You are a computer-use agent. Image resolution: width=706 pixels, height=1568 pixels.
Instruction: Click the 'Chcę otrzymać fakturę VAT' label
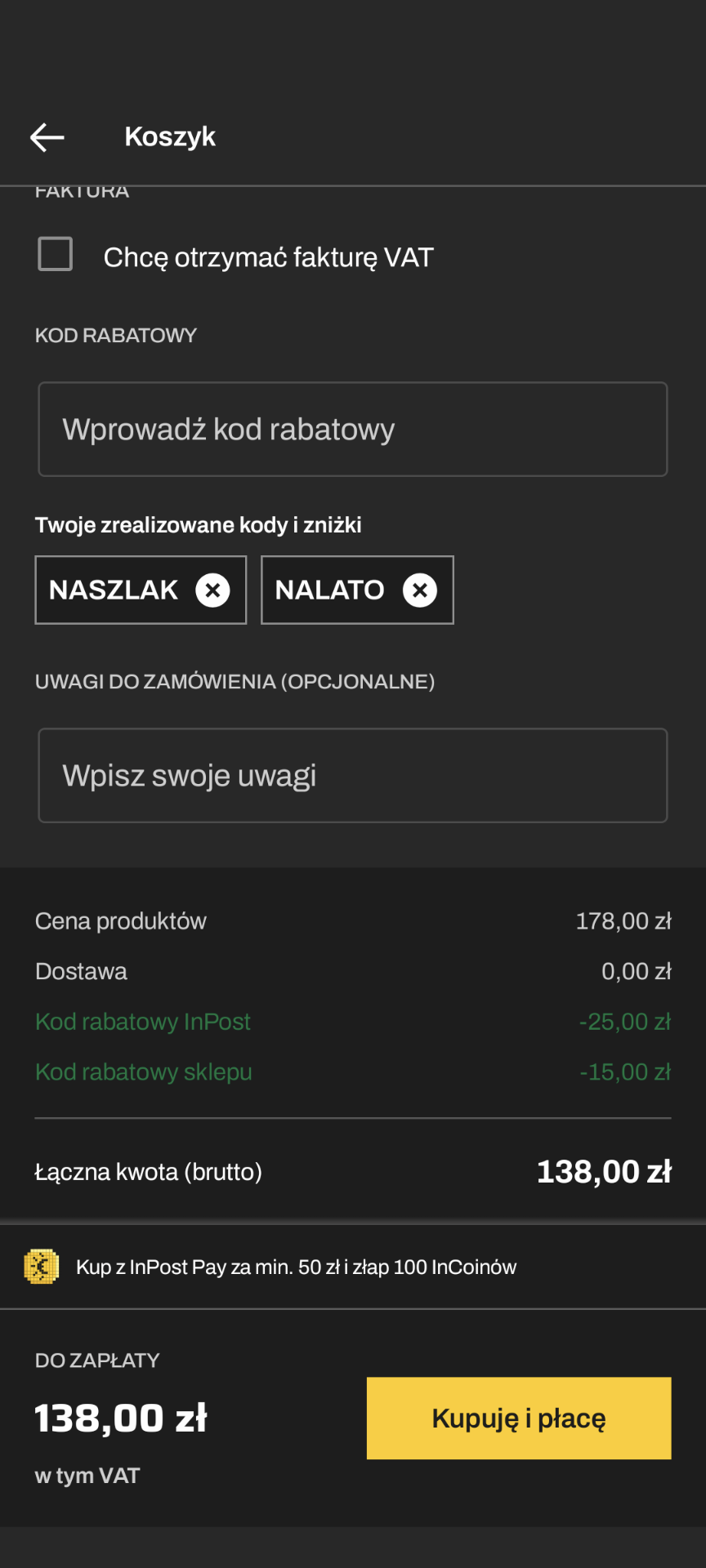point(268,257)
